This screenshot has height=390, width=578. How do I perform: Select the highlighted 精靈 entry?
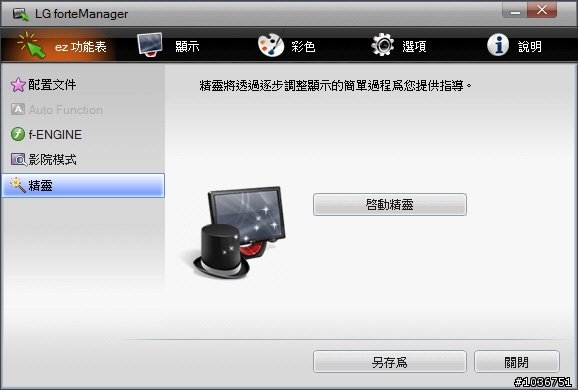pos(83,185)
